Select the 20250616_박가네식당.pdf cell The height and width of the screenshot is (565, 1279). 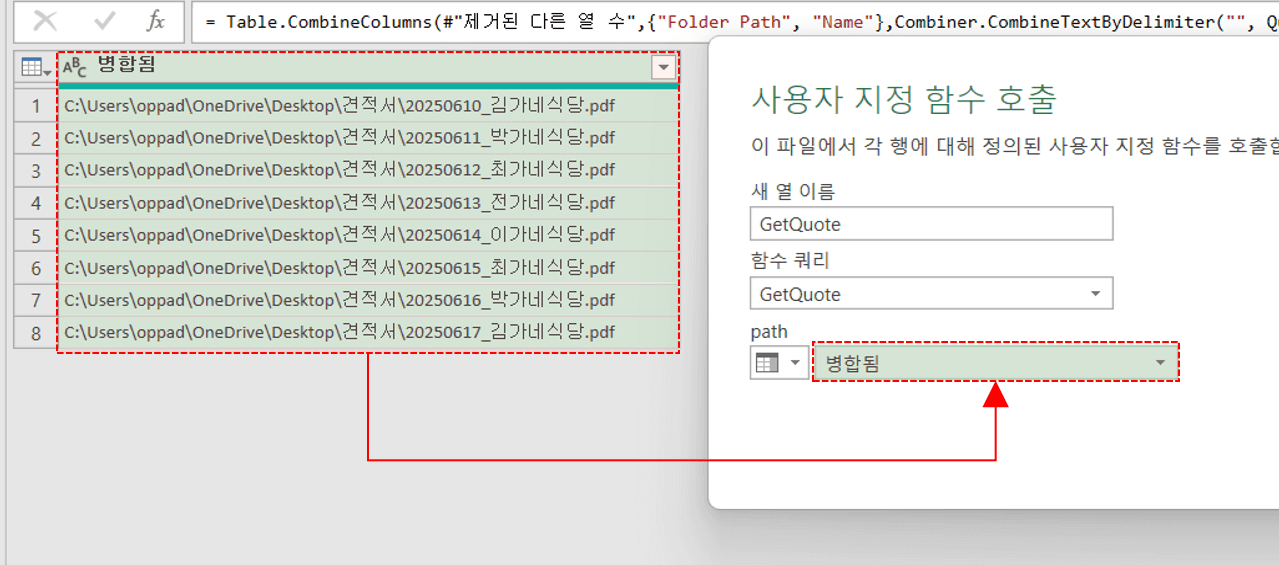coord(367,300)
